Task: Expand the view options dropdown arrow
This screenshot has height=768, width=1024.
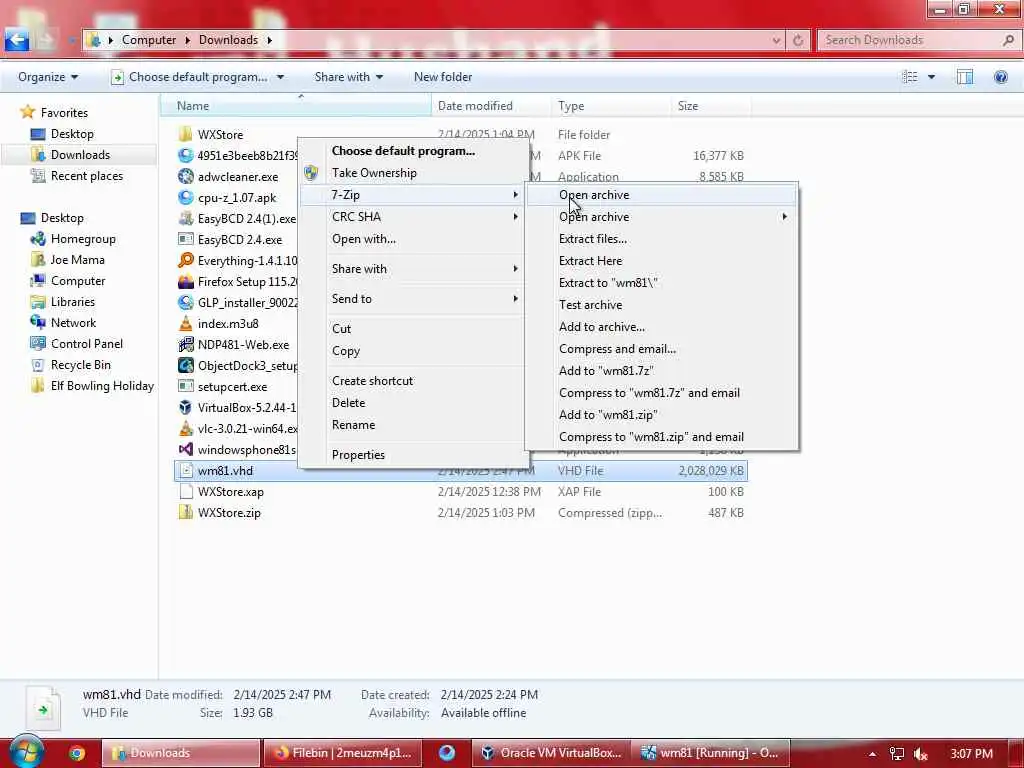Action: pyautogui.click(x=931, y=77)
